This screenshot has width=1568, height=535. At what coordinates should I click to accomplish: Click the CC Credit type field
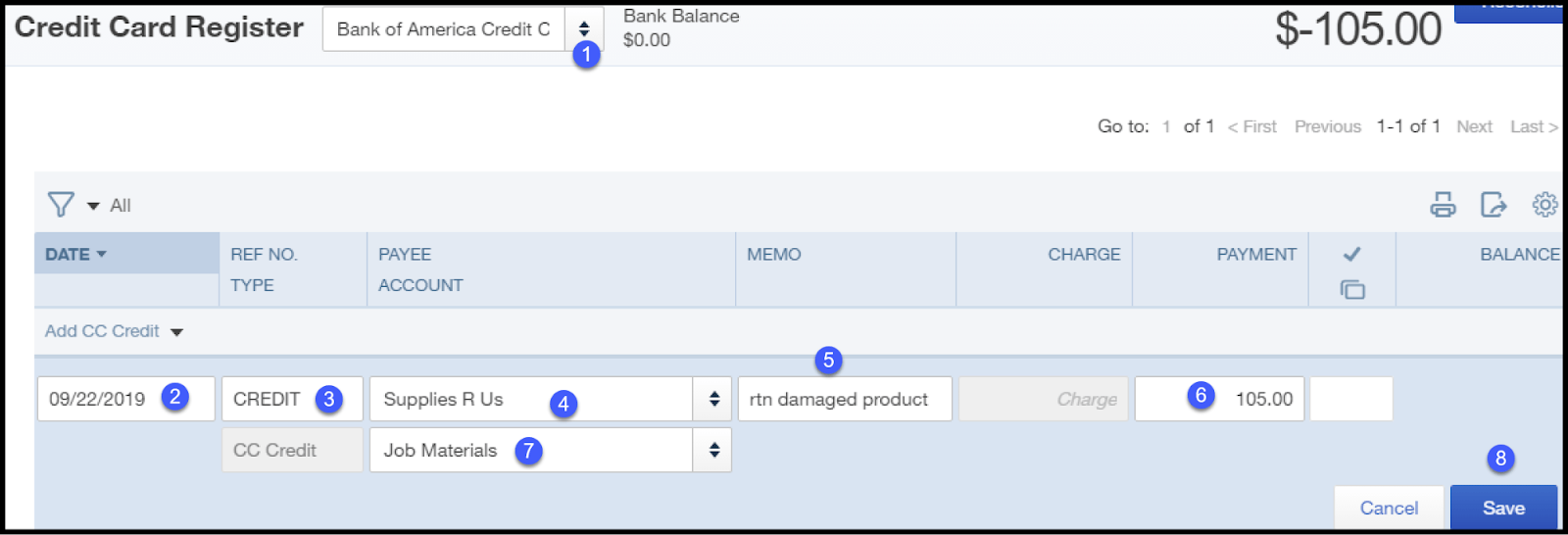pos(292,450)
